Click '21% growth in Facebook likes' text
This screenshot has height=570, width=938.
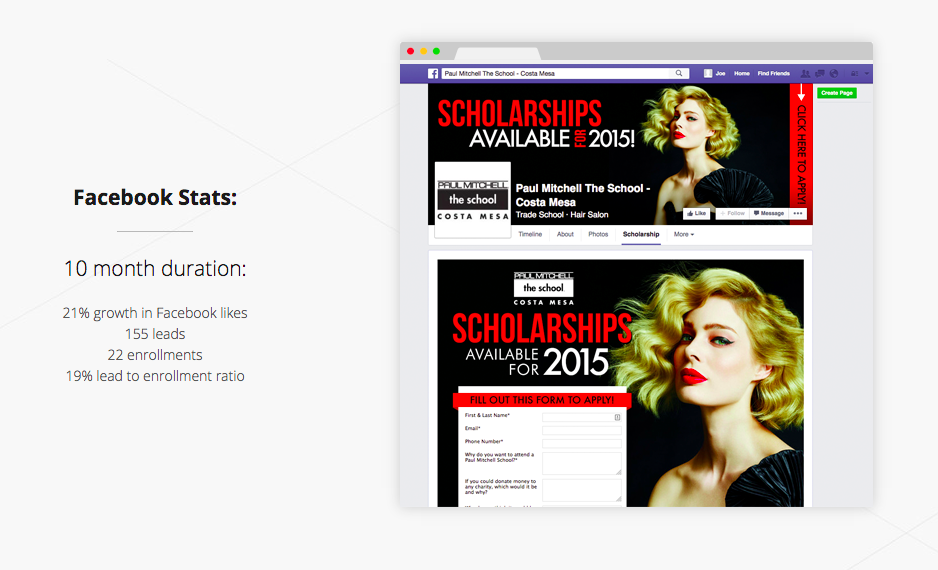(155, 313)
